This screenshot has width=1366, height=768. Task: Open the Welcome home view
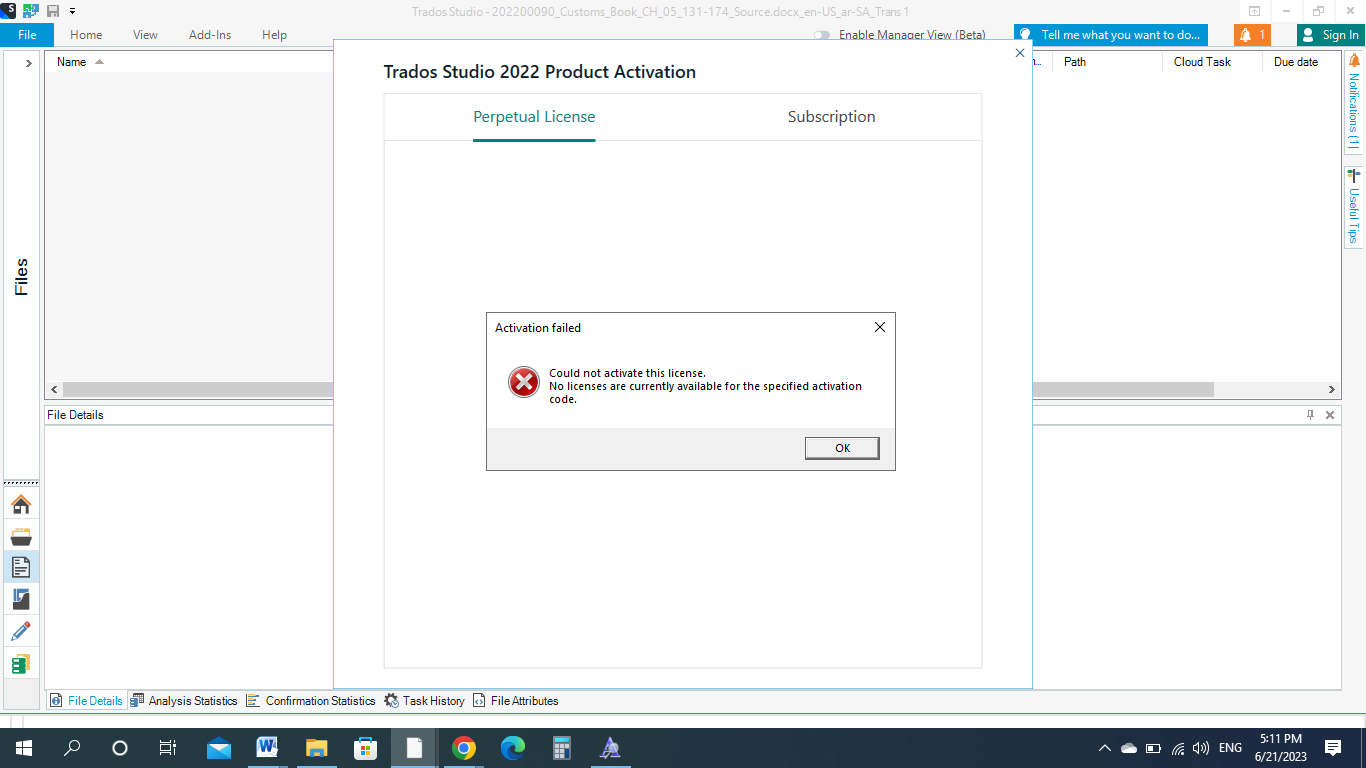[21, 504]
